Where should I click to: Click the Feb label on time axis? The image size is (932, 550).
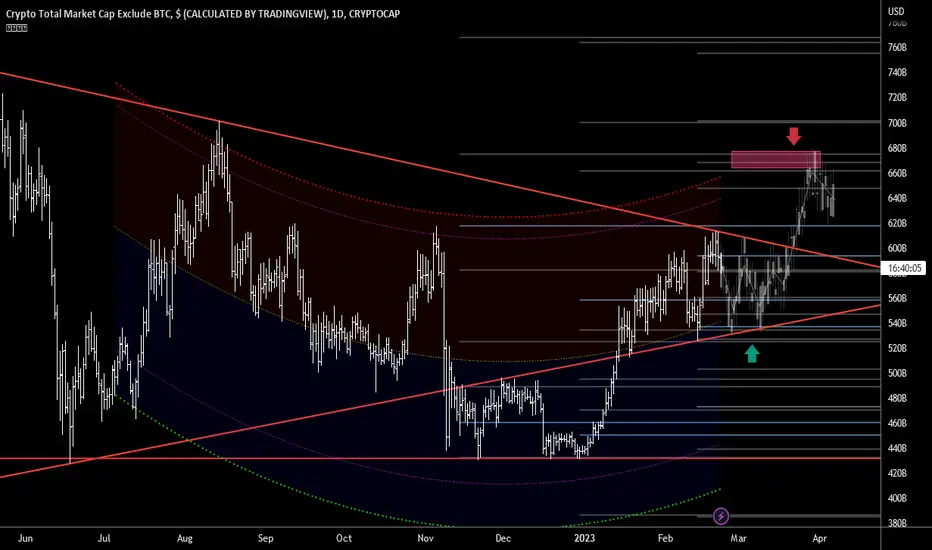(665, 538)
